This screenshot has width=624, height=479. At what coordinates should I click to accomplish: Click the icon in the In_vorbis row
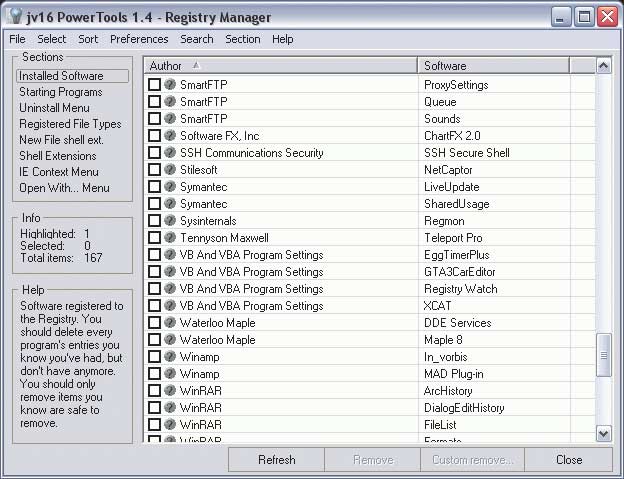point(170,356)
